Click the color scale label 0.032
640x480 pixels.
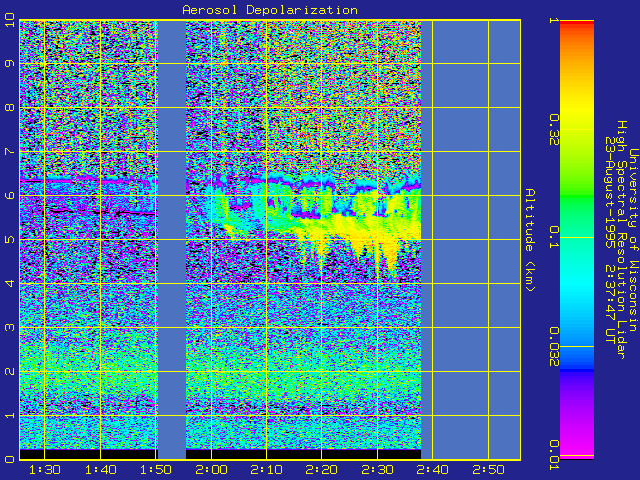pyautogui.click(x=554, y=347)
